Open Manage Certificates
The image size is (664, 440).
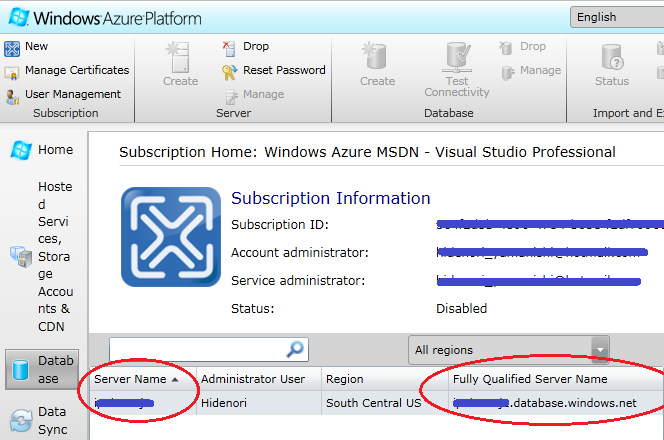77,70
